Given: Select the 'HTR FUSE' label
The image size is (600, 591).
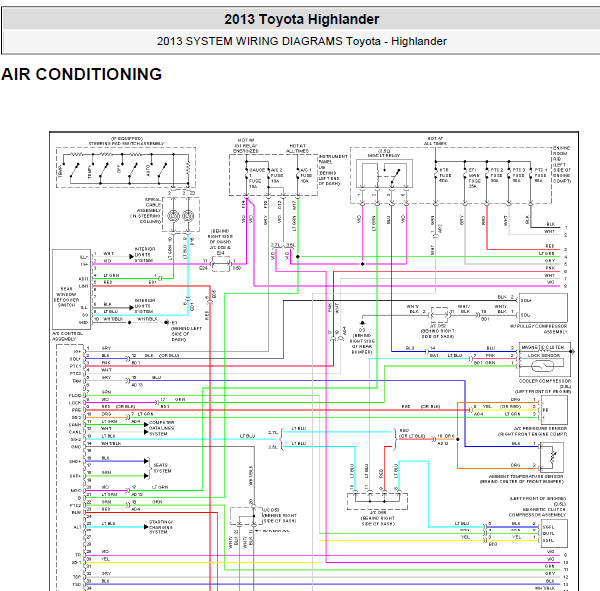Looking at the screenshot, I should [444, 175].
